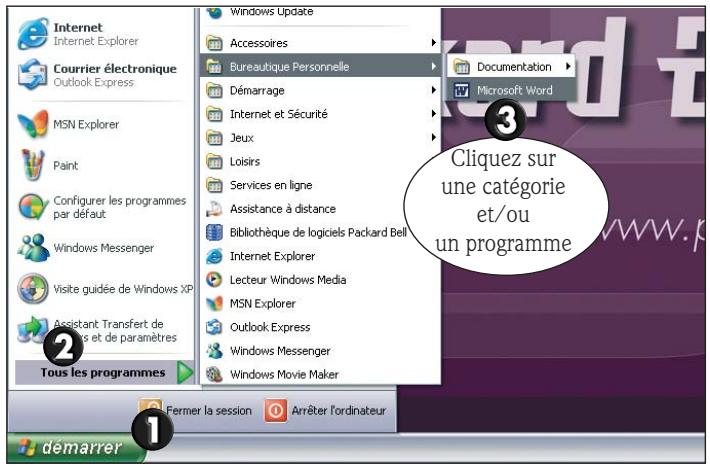Click the Bibliothèque de logiciels Packard Bell icon
This screenshot has height=468, width=710.
(x=214, y=232)
